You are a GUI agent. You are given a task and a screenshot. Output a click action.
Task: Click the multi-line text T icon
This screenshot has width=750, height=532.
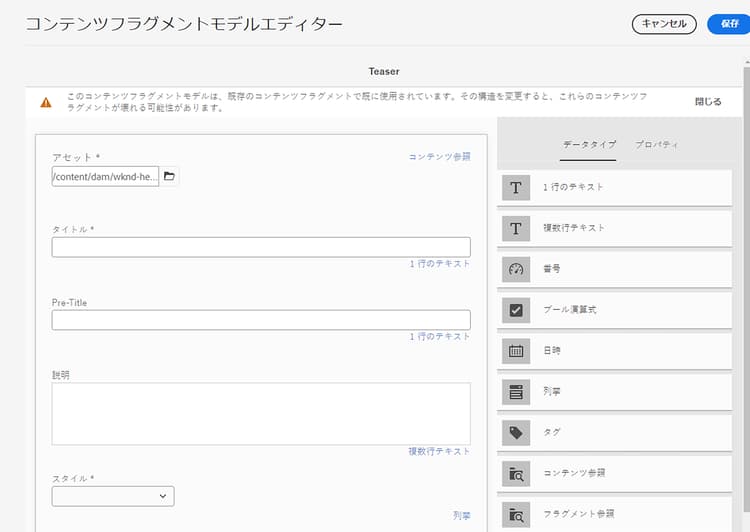(516, 228)
